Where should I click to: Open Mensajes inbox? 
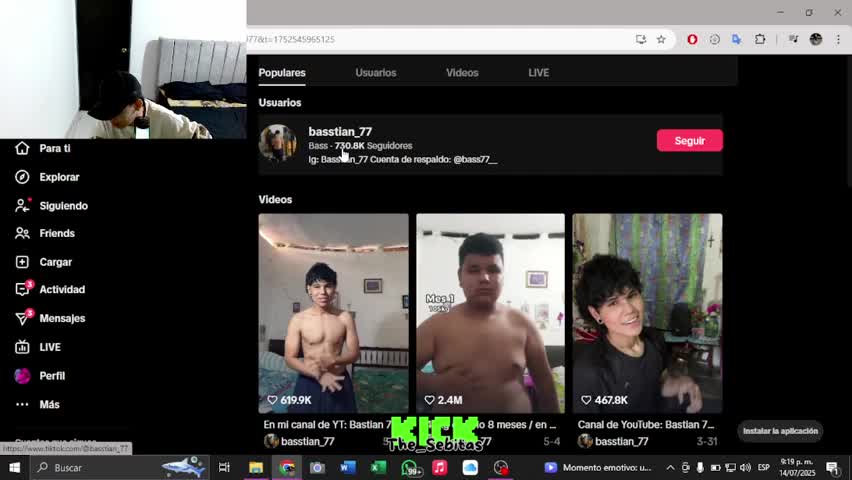coord(50,318)
